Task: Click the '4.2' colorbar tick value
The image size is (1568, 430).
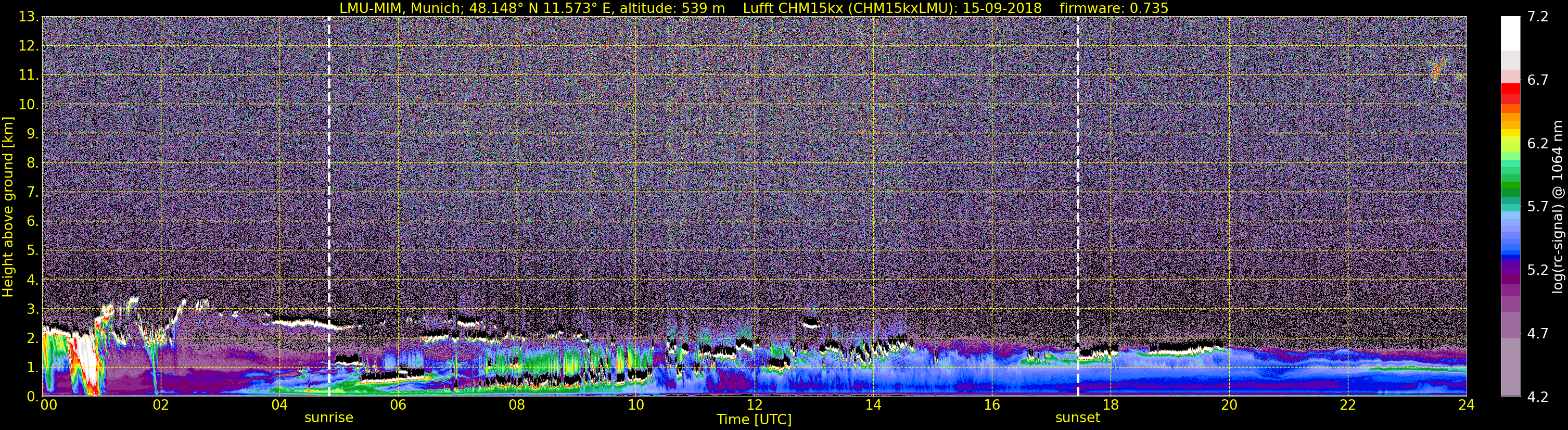Action: pos(1538,397)
